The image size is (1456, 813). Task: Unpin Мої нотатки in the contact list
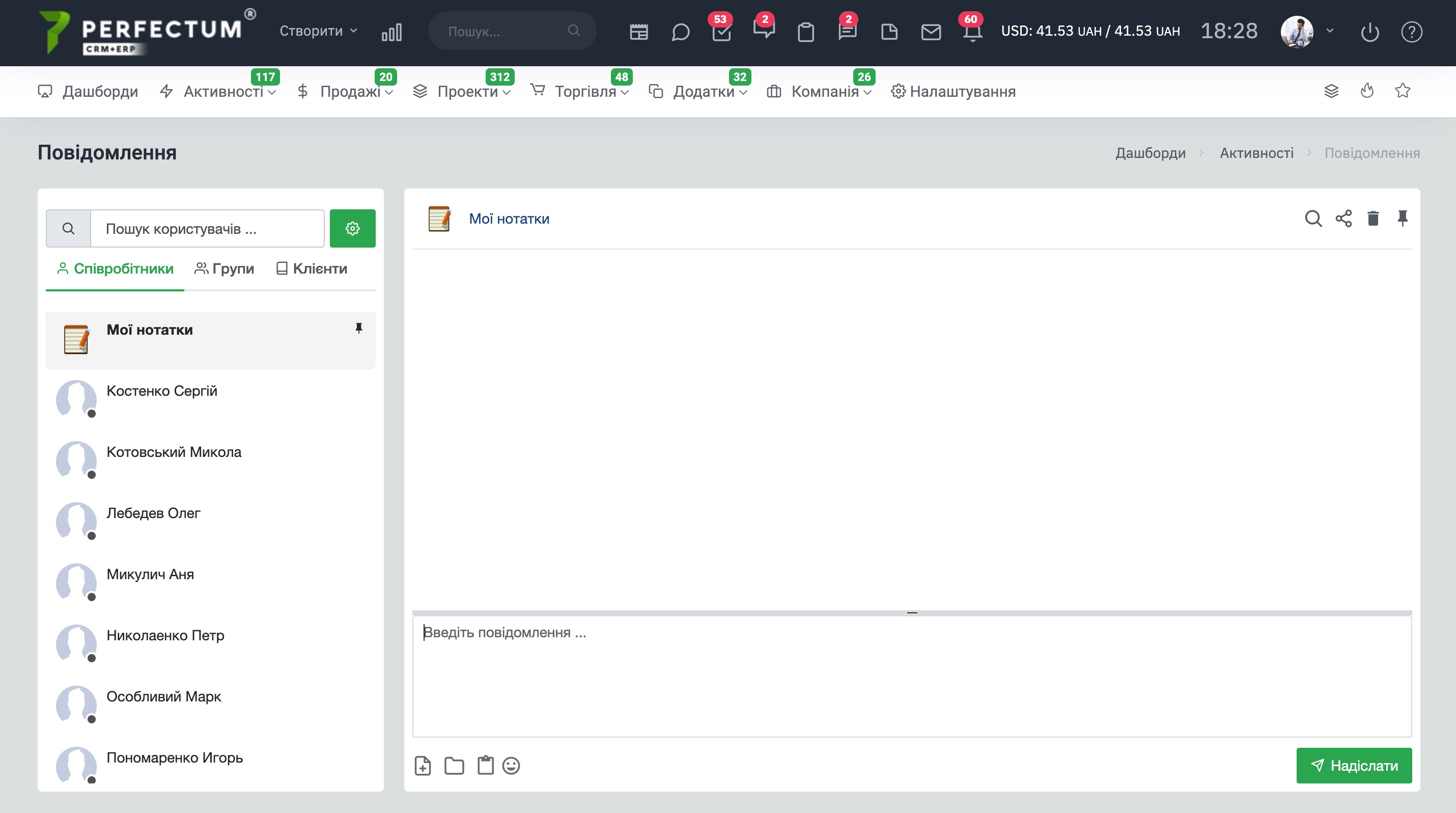[x=359, y=328]
